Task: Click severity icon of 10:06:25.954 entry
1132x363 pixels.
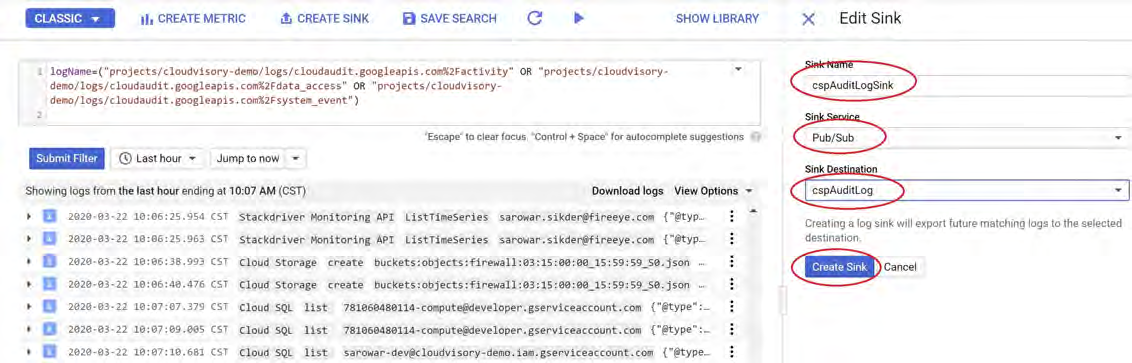Action: [49, 216]
